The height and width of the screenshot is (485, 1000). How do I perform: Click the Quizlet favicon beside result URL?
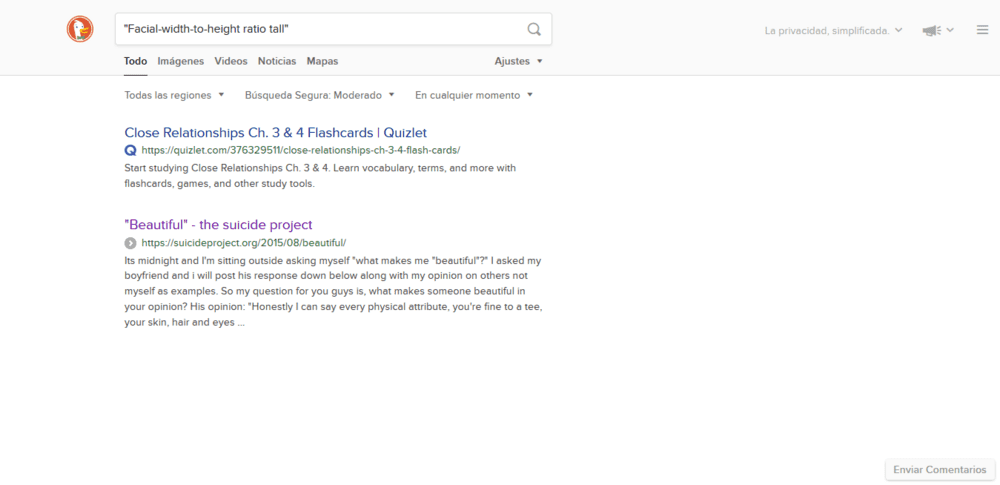coord(130,151)
